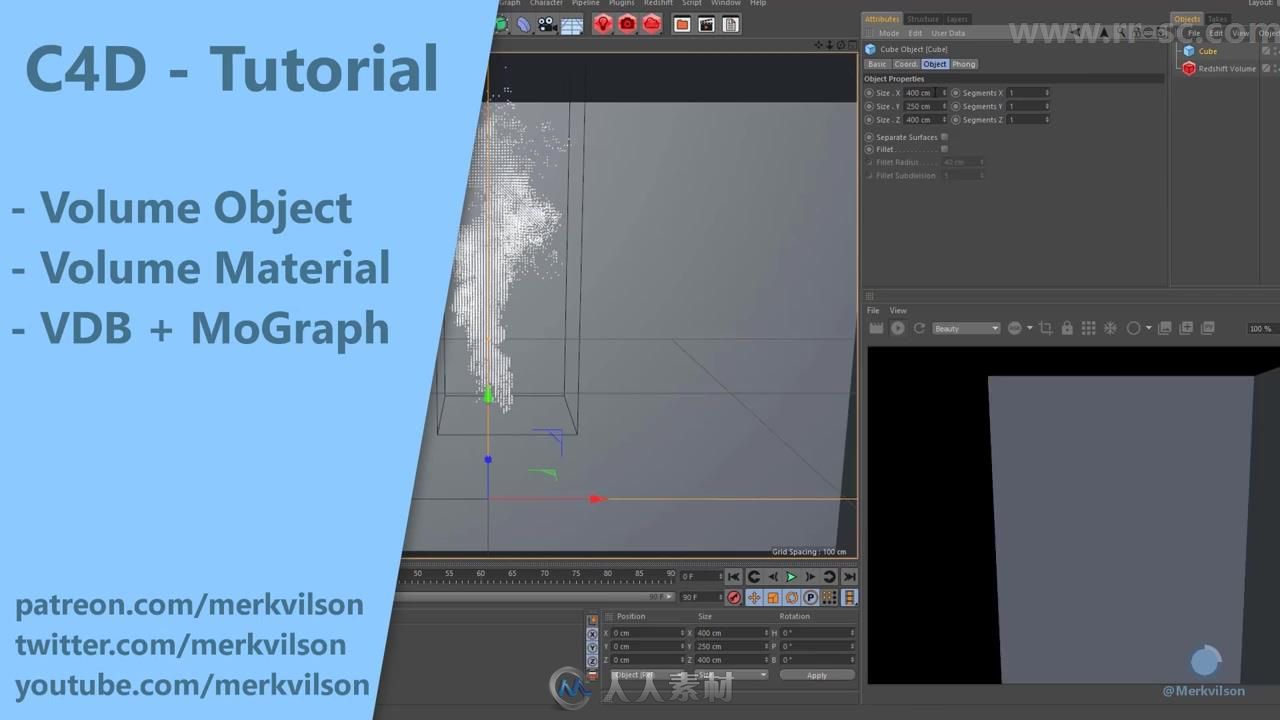Go to previous keyframe button
Viewport: 1280px width, 720px height.
coord(754,577)
